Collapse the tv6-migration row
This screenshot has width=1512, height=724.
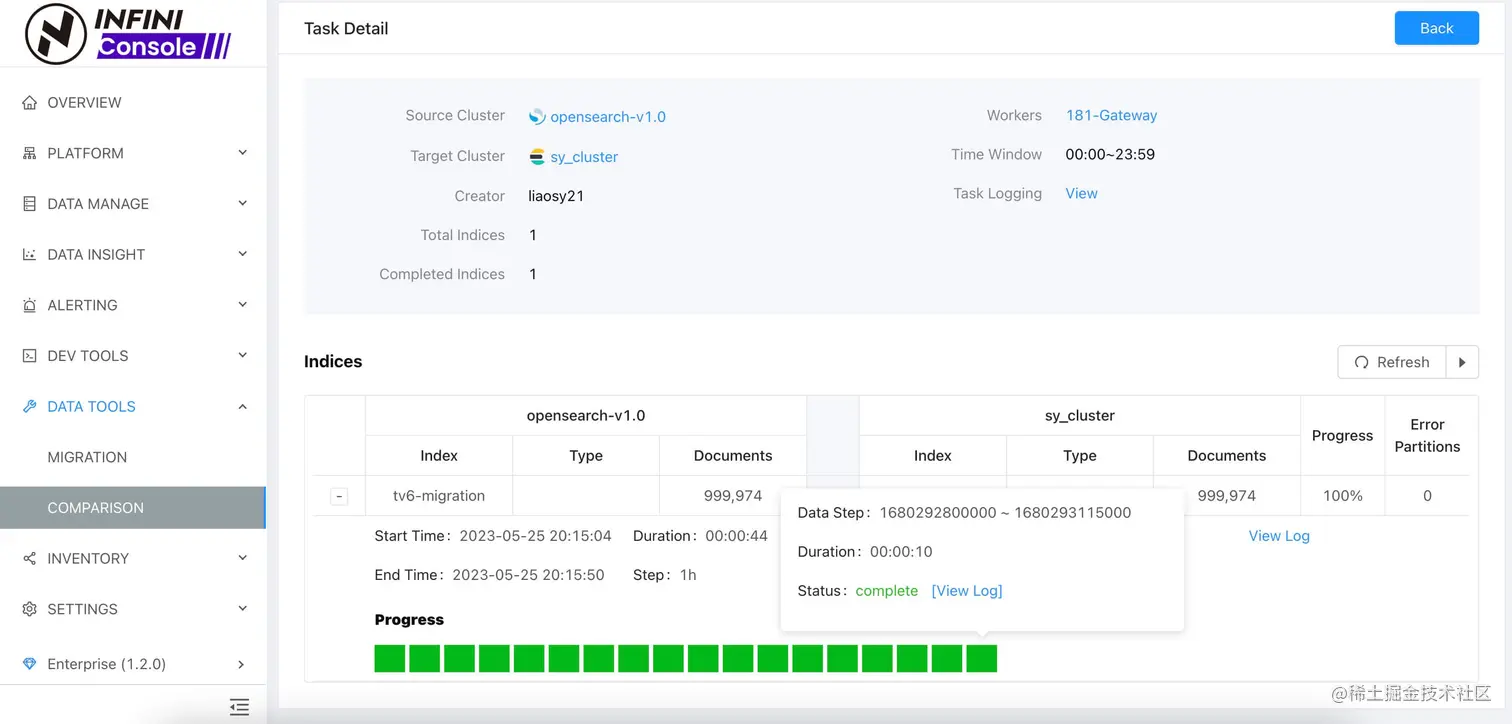[339, 496]
